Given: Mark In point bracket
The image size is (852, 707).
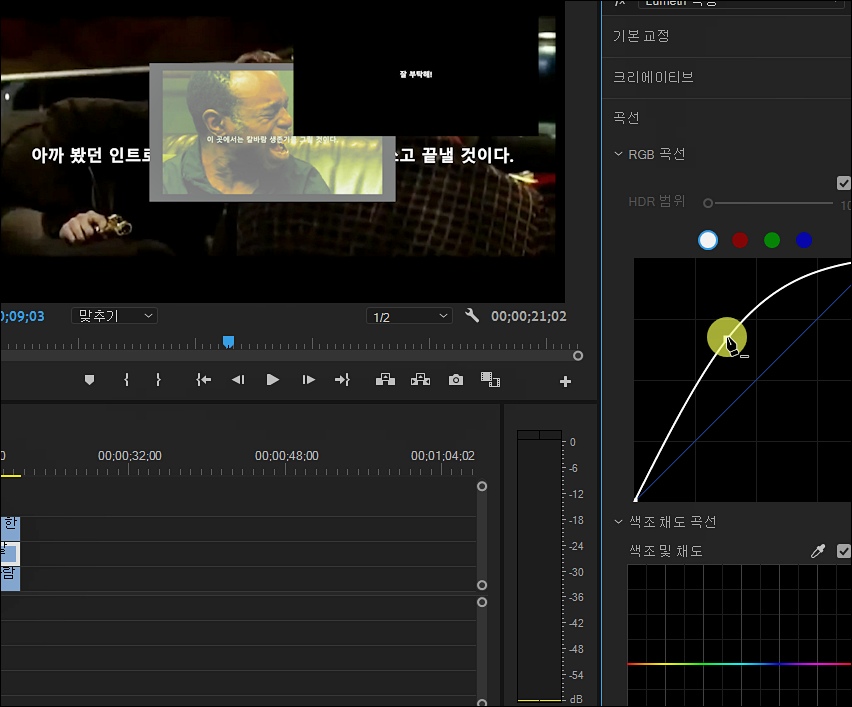Looking at the screenshot, I should point(127,379).
